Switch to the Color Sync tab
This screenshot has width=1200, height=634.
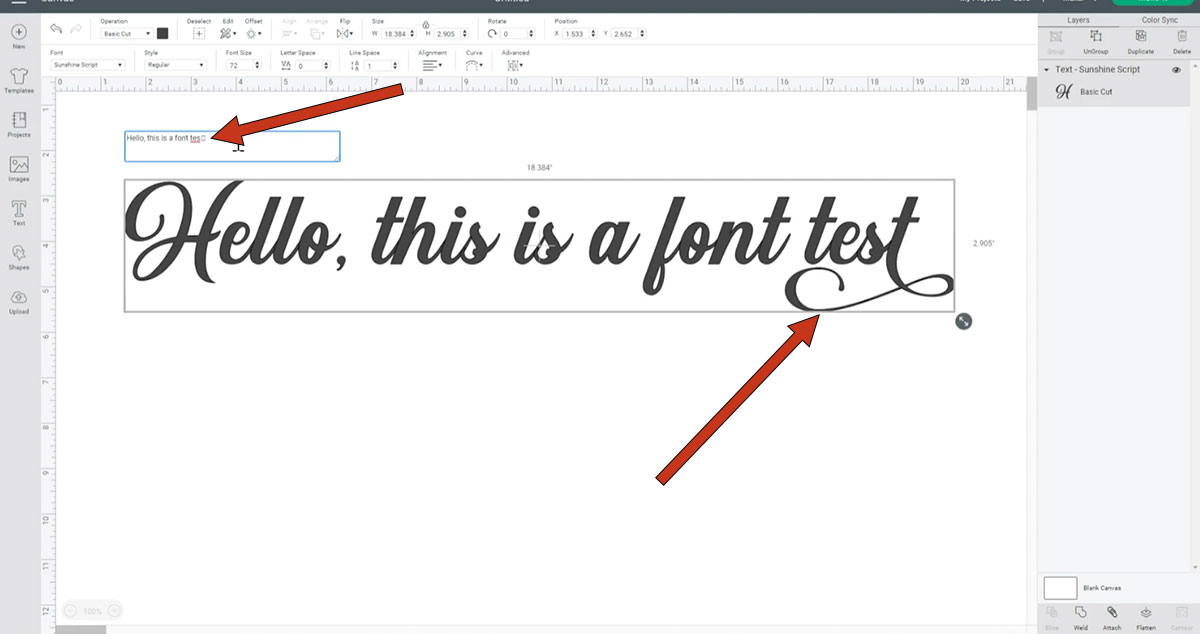(1159, 20)
